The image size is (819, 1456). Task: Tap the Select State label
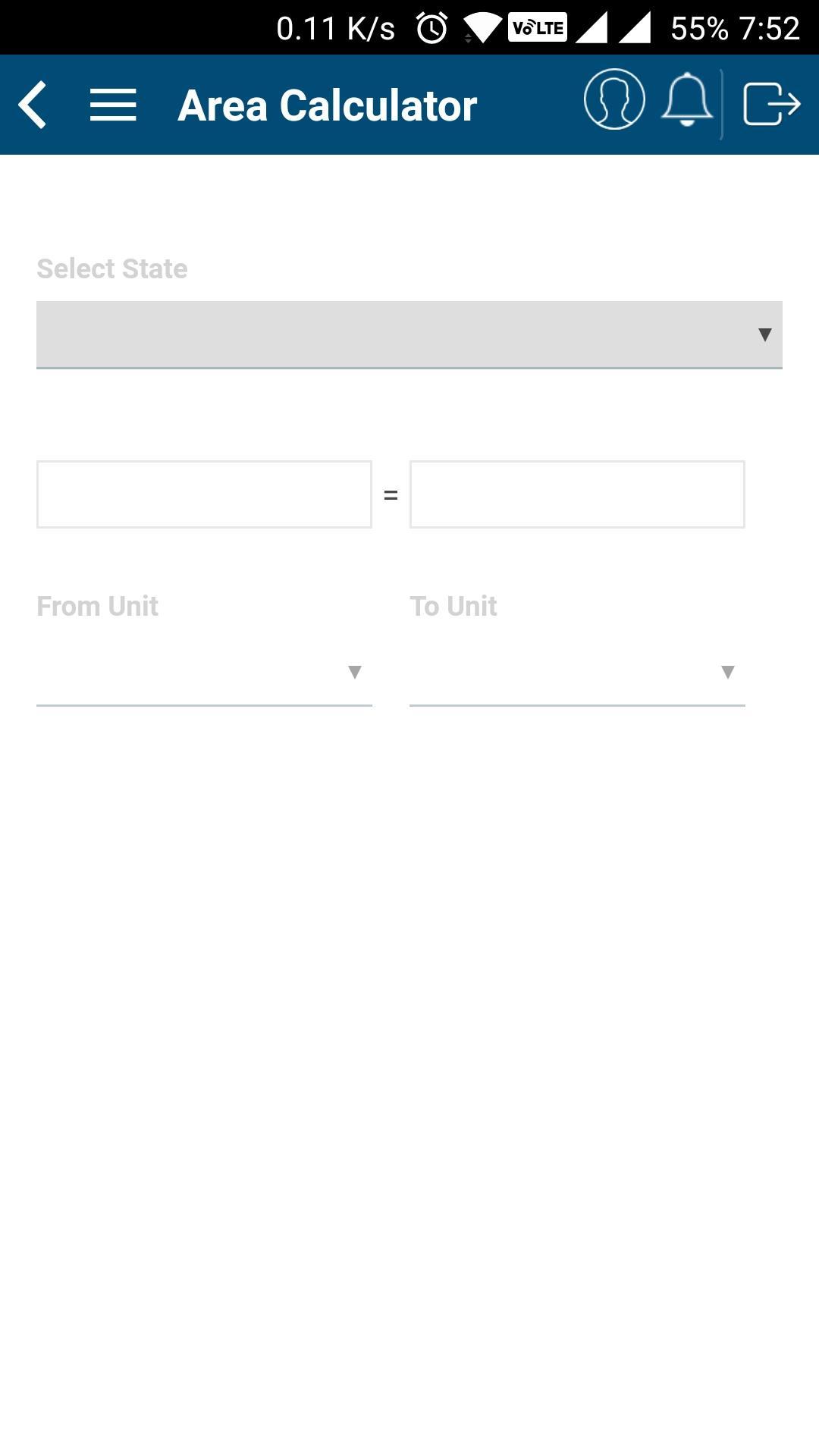tap(112, 268)
